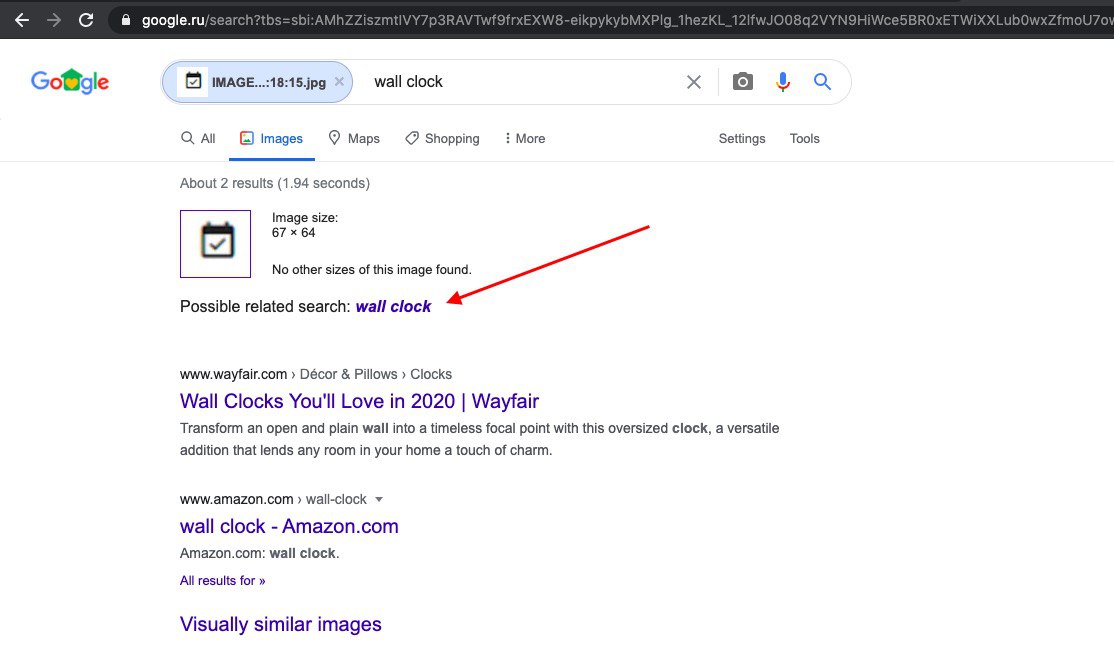Follow the wall clock related search link
Viewport: 1114px width, 653px height.
pos(393,306)
